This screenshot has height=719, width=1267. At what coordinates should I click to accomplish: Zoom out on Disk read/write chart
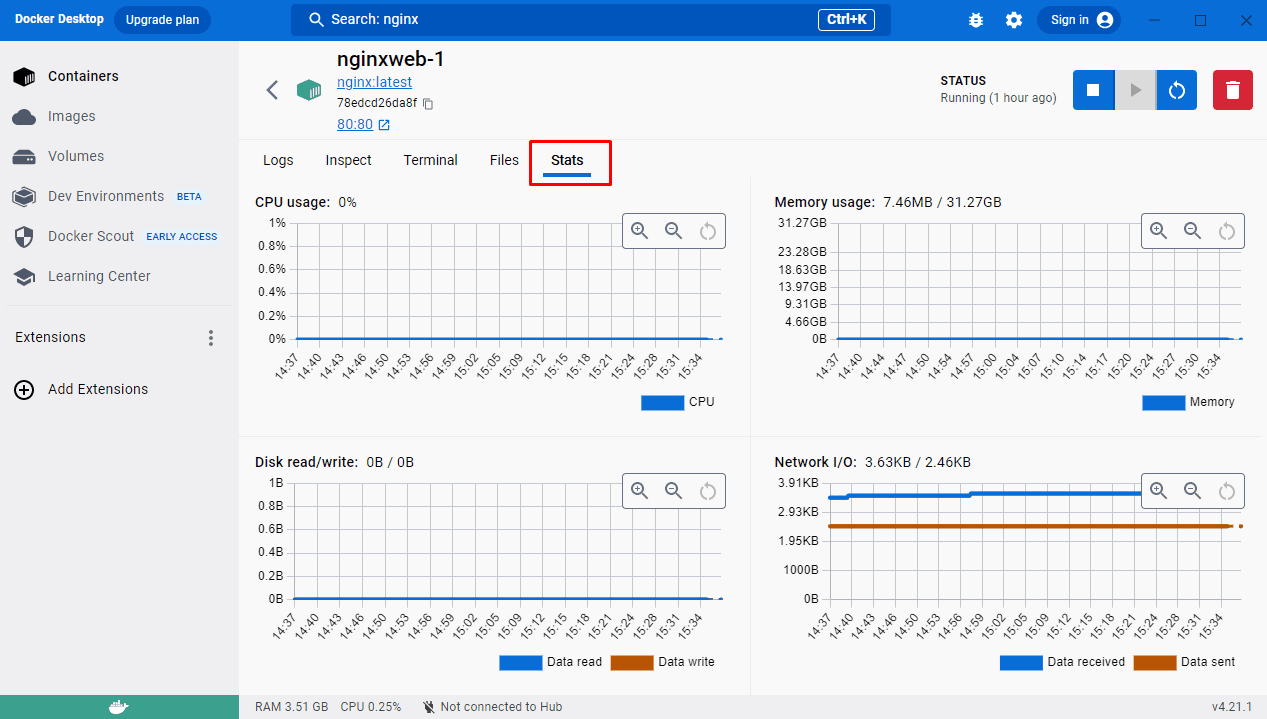[674, 491]
